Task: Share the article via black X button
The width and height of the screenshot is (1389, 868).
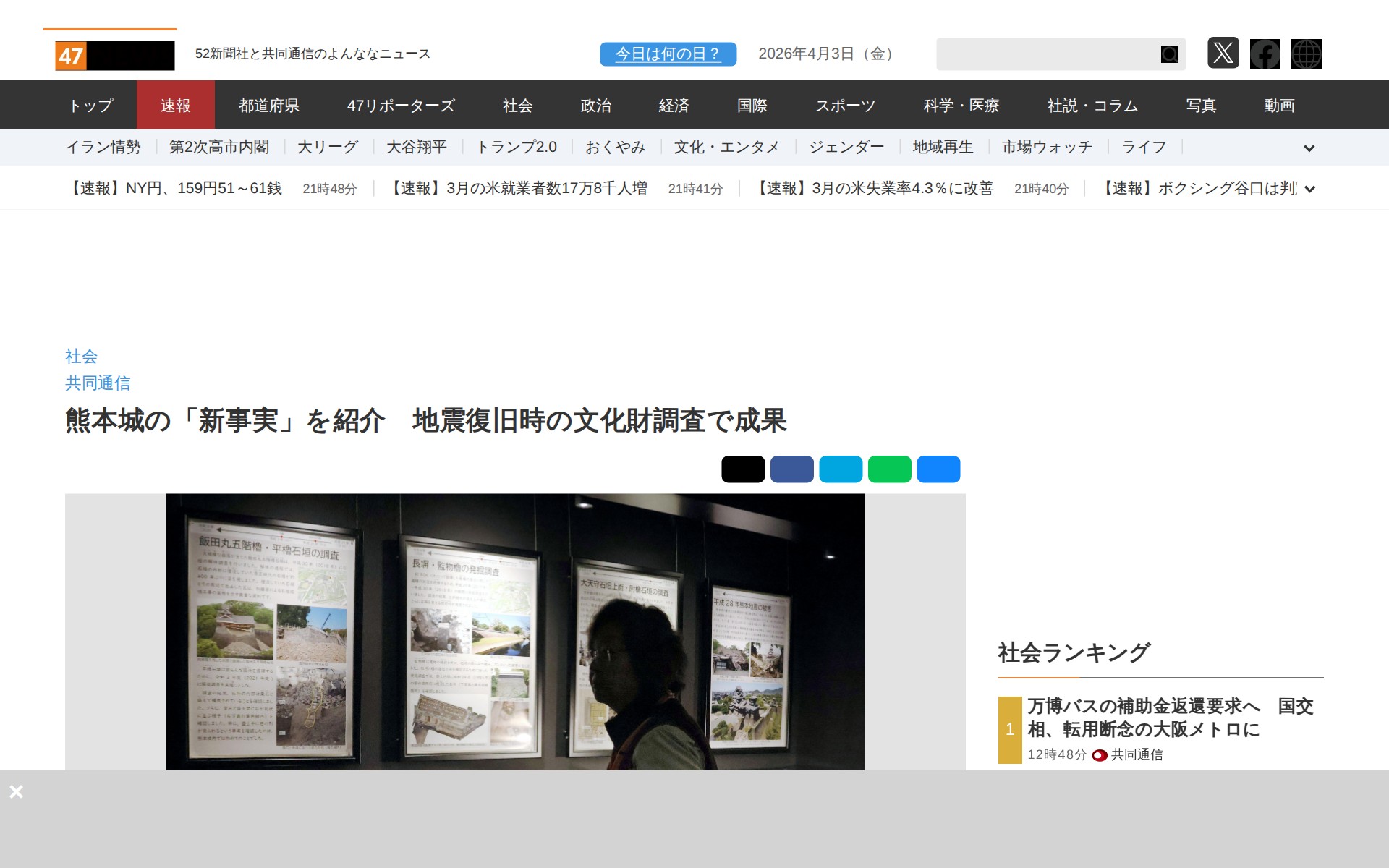Action: (x=742, y=469)
